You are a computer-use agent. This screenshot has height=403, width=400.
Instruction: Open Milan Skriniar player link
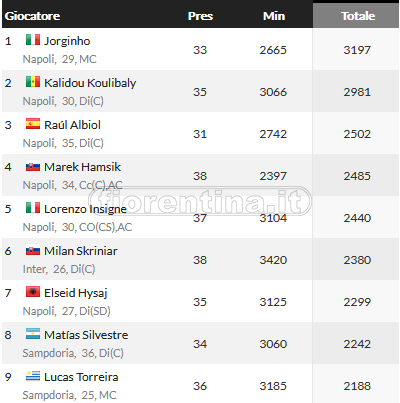[81, 251]
